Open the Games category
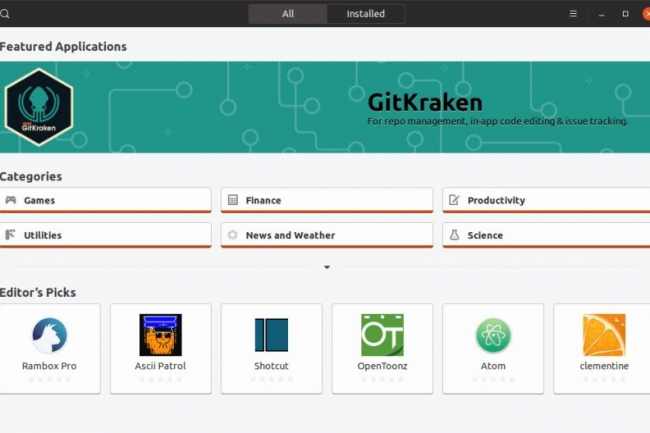Viewport: 650px width, 433px height. point(105,200)
